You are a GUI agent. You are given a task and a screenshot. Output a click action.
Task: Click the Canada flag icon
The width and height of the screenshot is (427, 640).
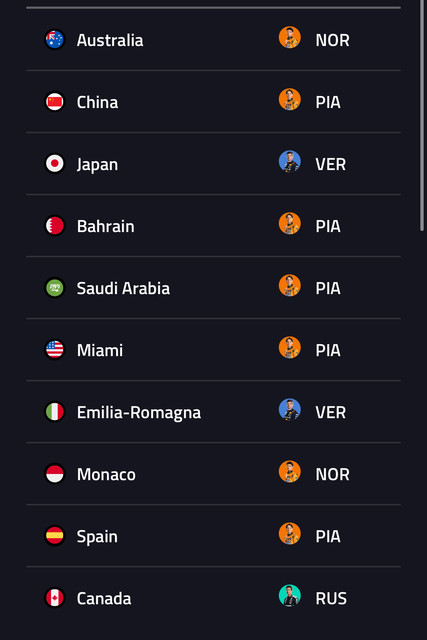tap(54, 598)
